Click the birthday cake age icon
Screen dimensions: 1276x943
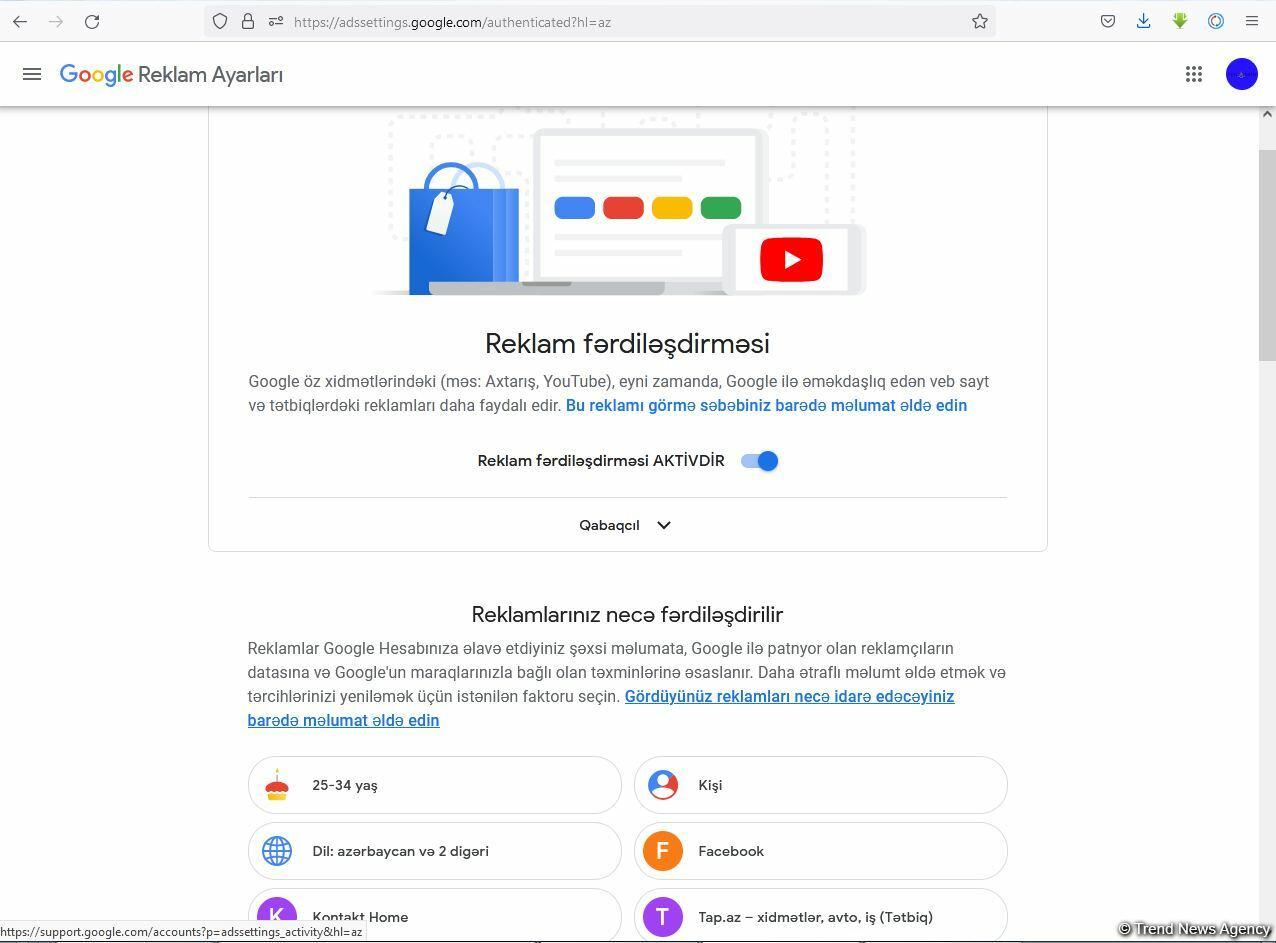coord(277,785)
